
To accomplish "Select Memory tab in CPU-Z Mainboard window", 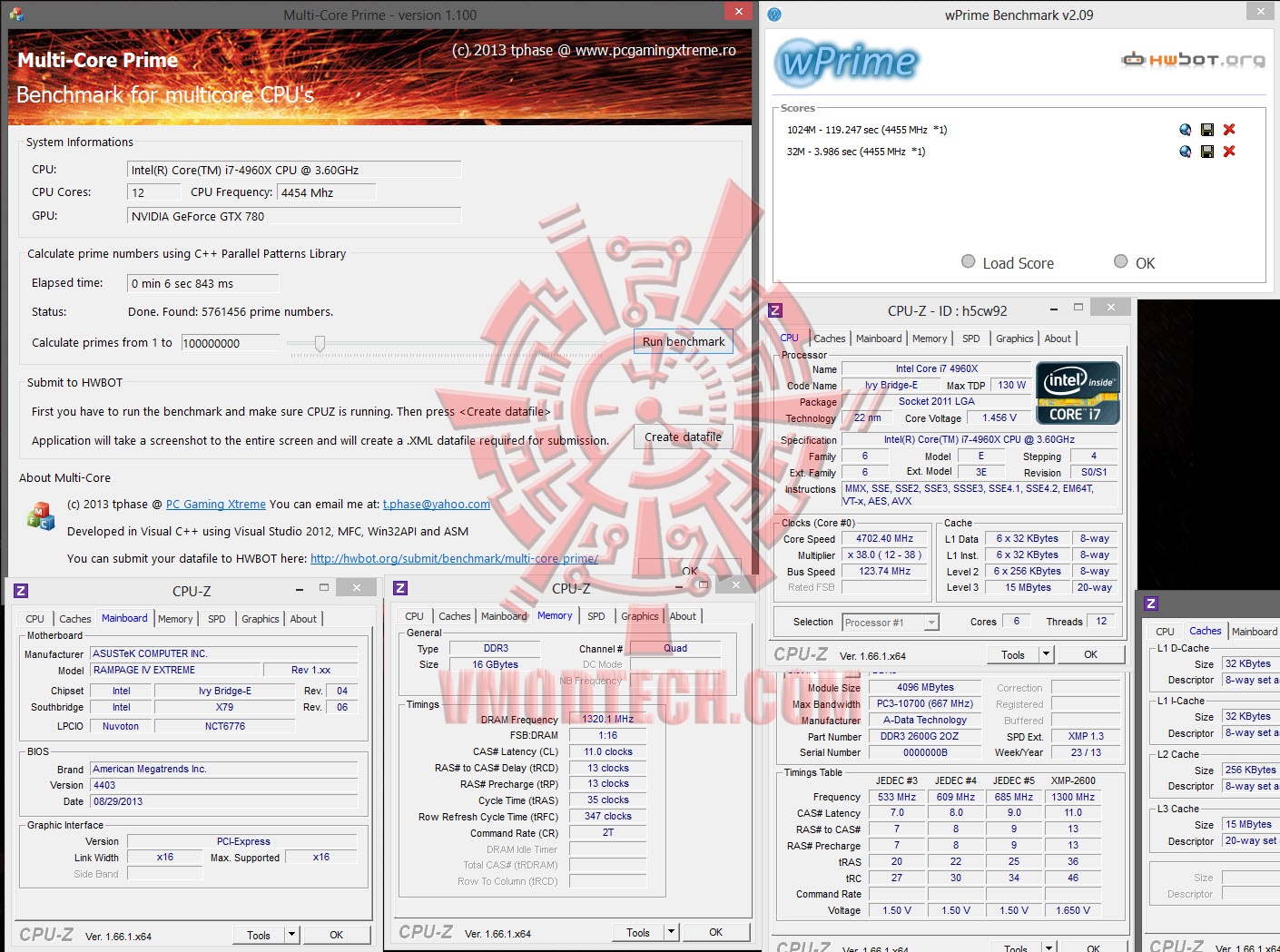I will pyautogui.click(x=175, y=619).
